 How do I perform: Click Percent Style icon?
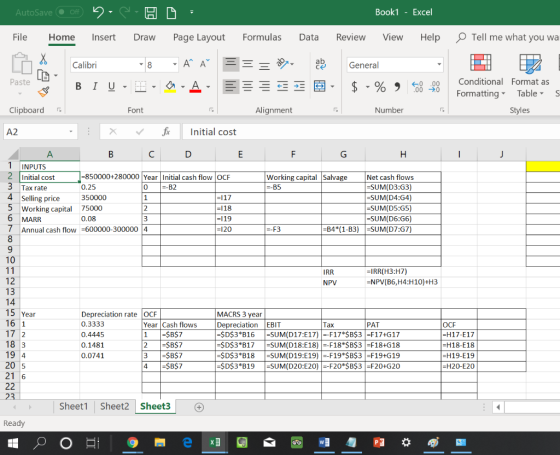pyautogui.click(x=380, y=87)
